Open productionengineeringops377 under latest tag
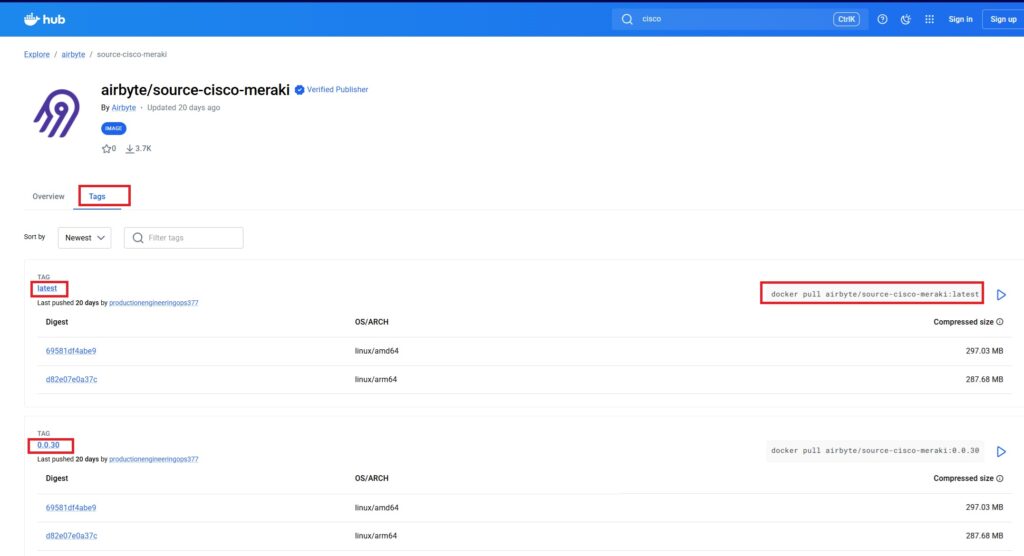Viewport: 1024px width, 556px height. click(153, 303)
